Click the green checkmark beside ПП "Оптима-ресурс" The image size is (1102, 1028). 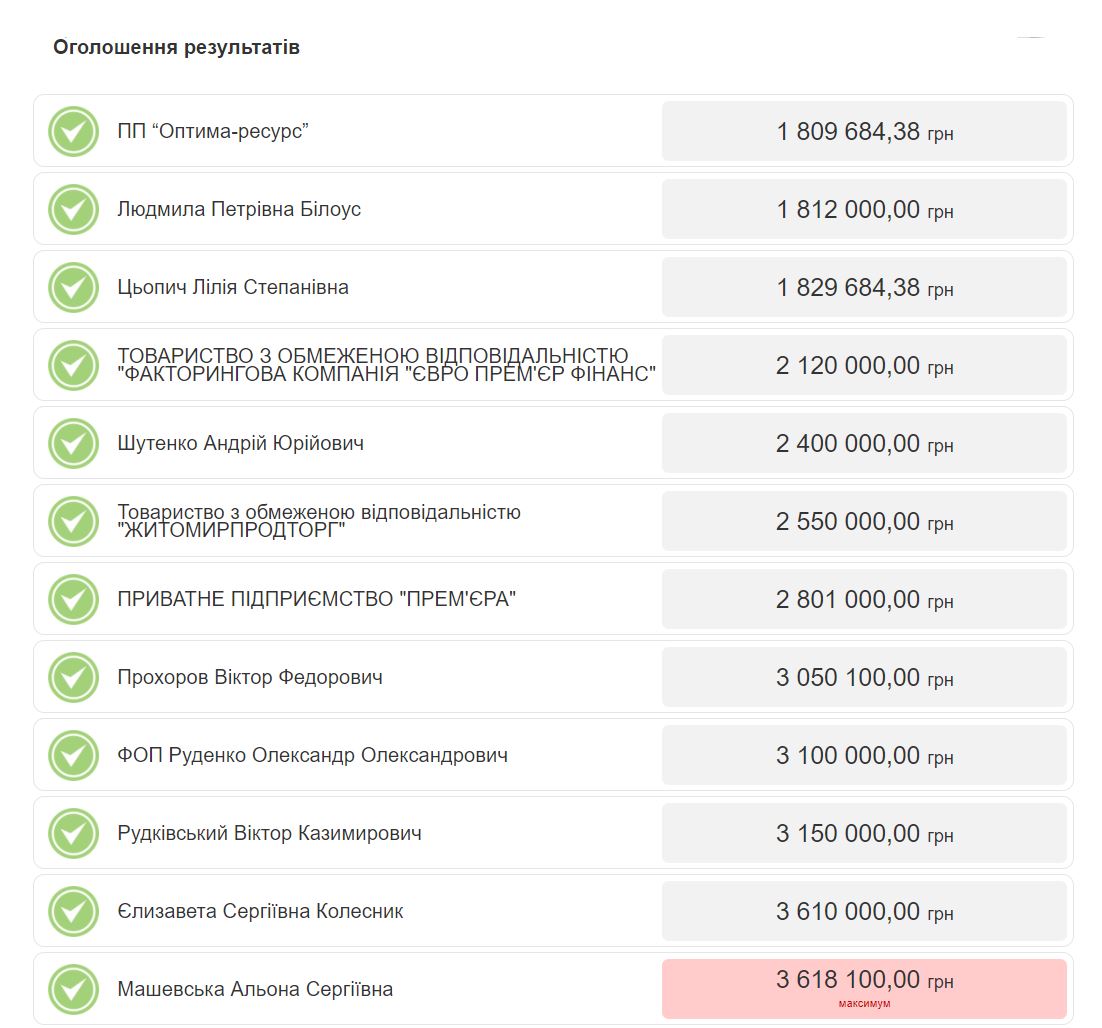point(73,131)
